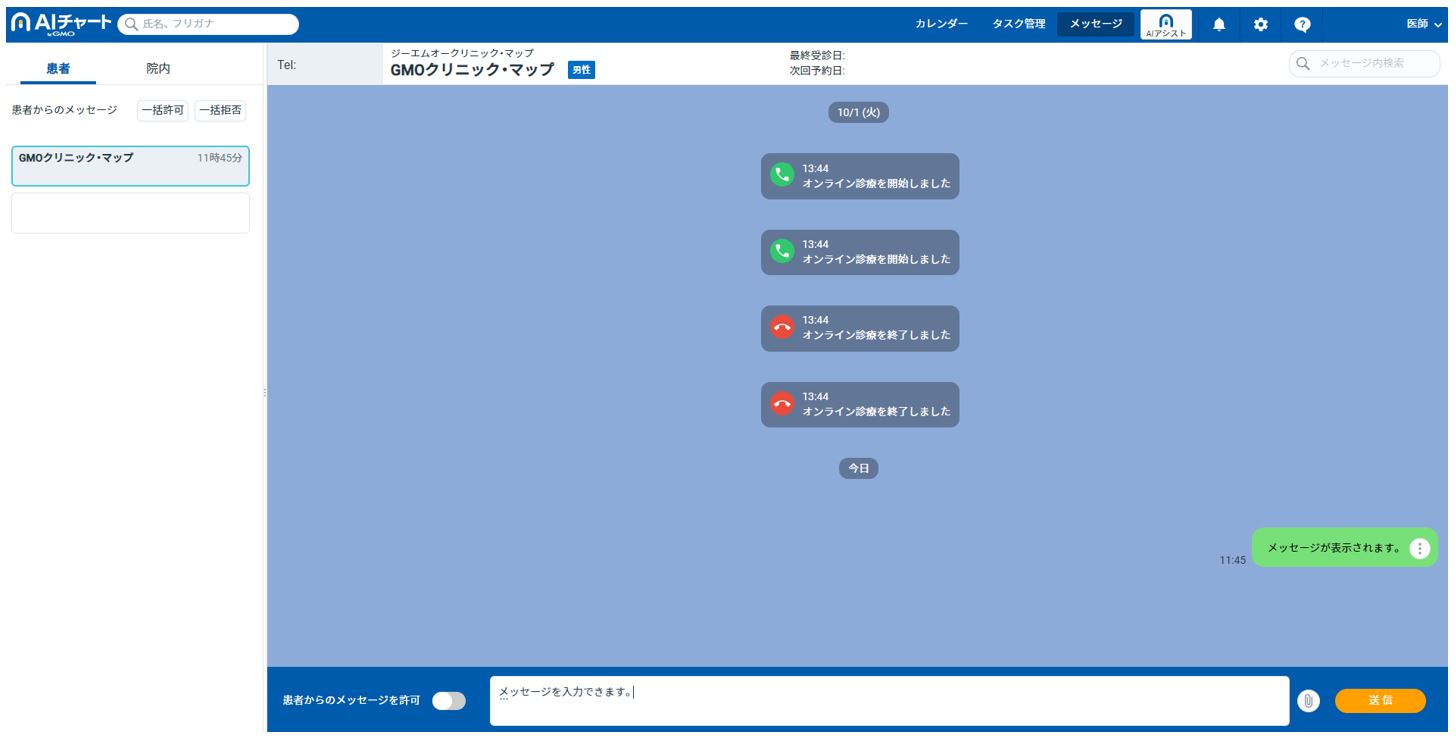Select the empty conversation card below

(x=130, y=213)
